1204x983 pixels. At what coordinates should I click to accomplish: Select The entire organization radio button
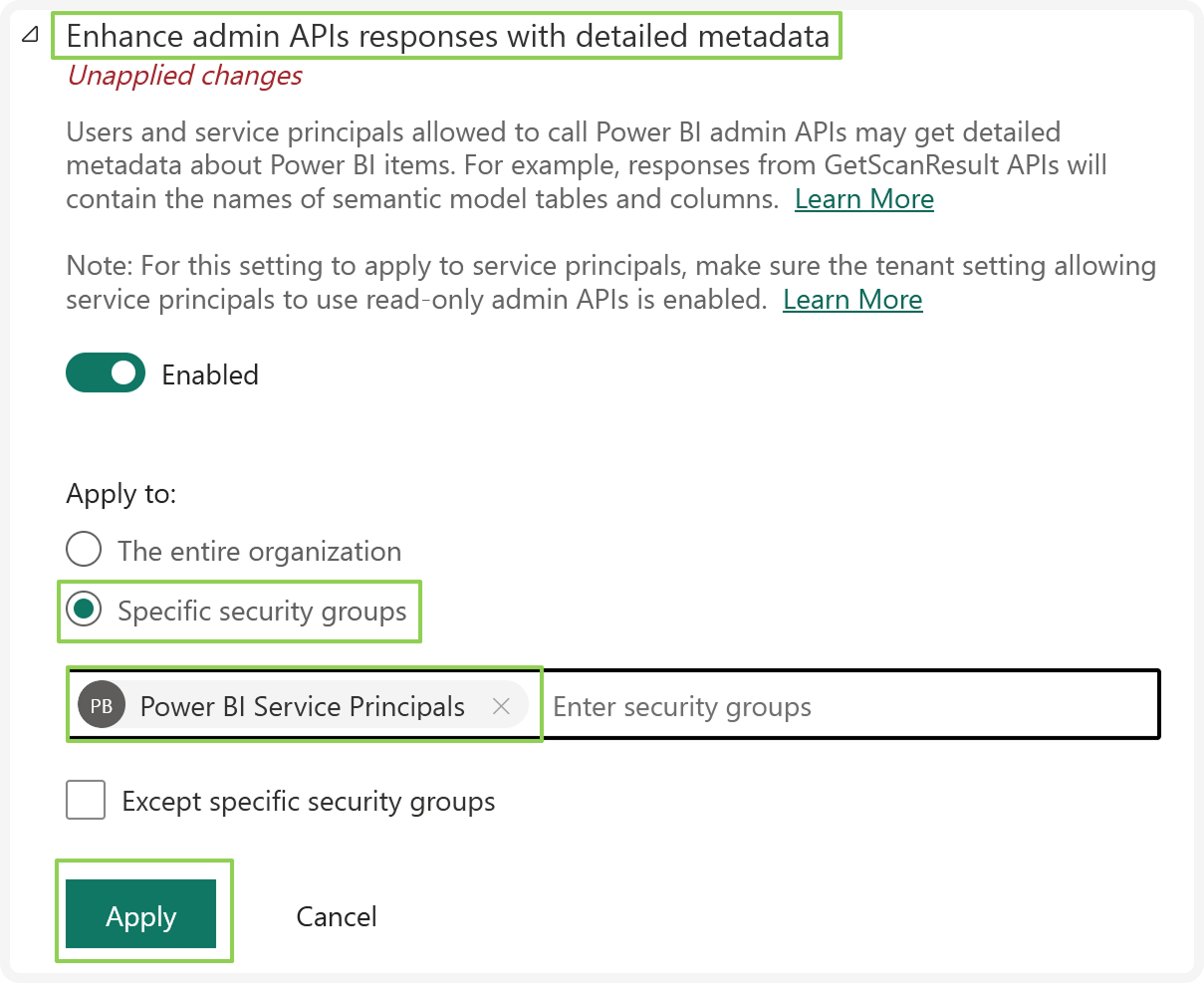(x=84, y=550)
